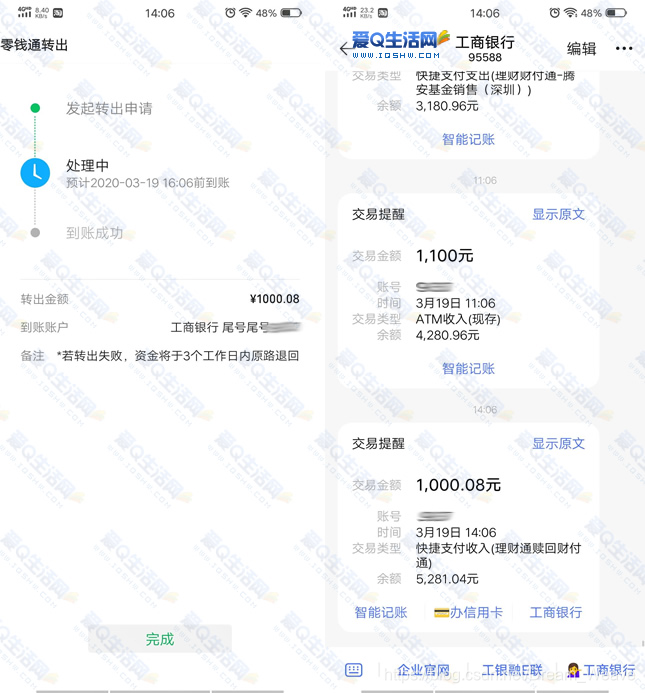Open the 企业官网 bottom menu

point(423,670)
